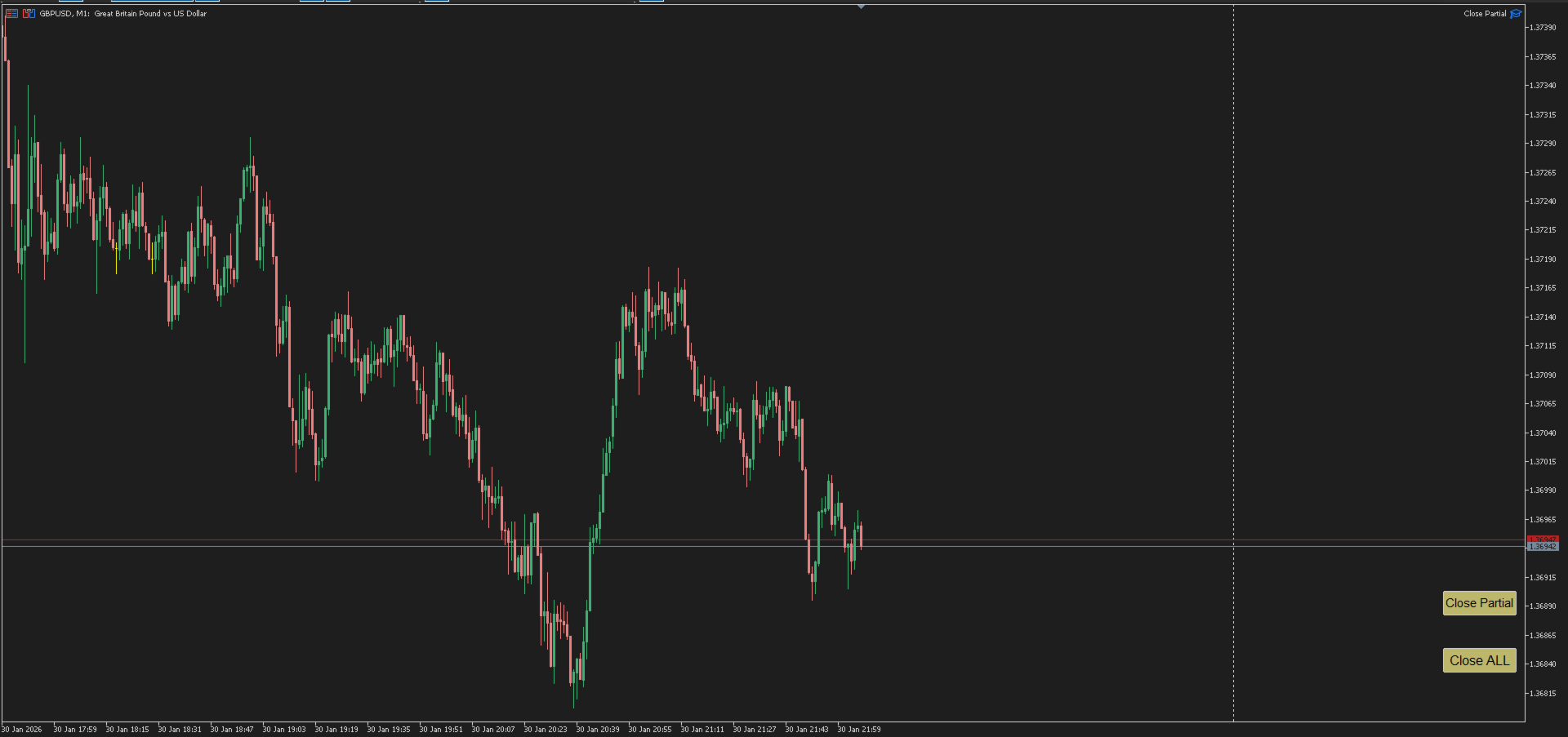
Task: Click price scale value 1.37190
Action: 1543,260
